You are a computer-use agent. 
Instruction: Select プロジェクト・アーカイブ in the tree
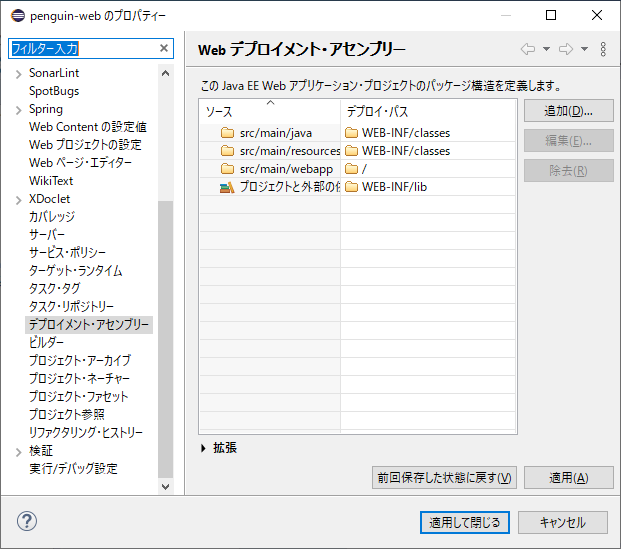coord(80,361)
